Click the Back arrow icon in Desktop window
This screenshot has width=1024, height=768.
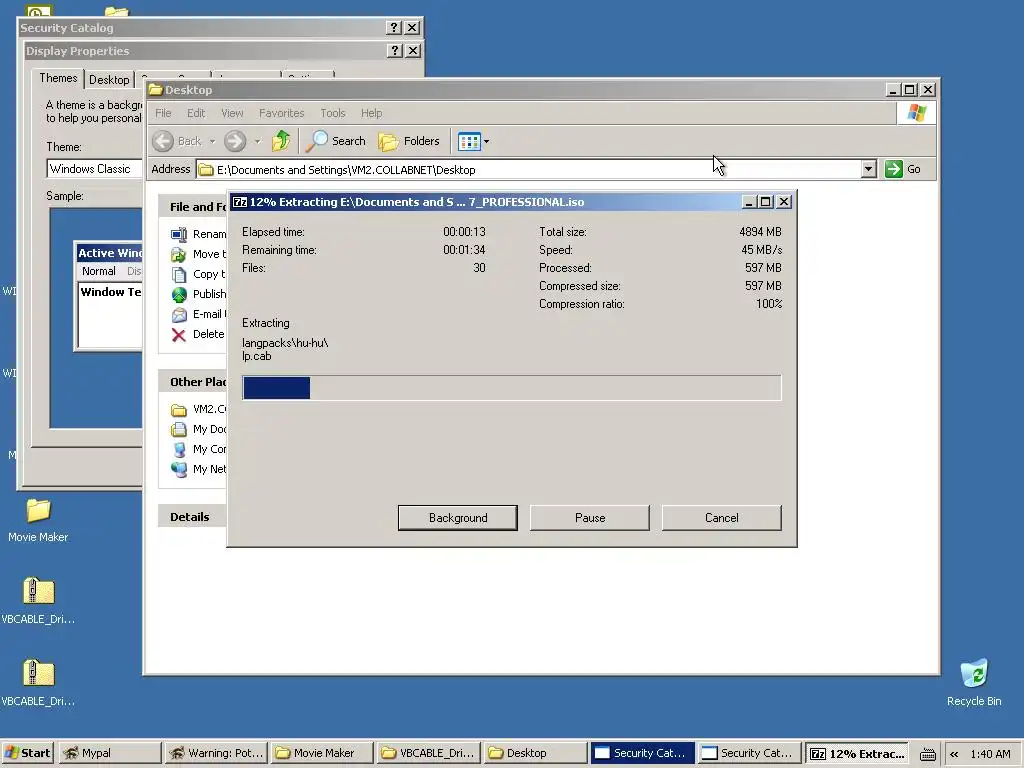click(x=163, y=141)
